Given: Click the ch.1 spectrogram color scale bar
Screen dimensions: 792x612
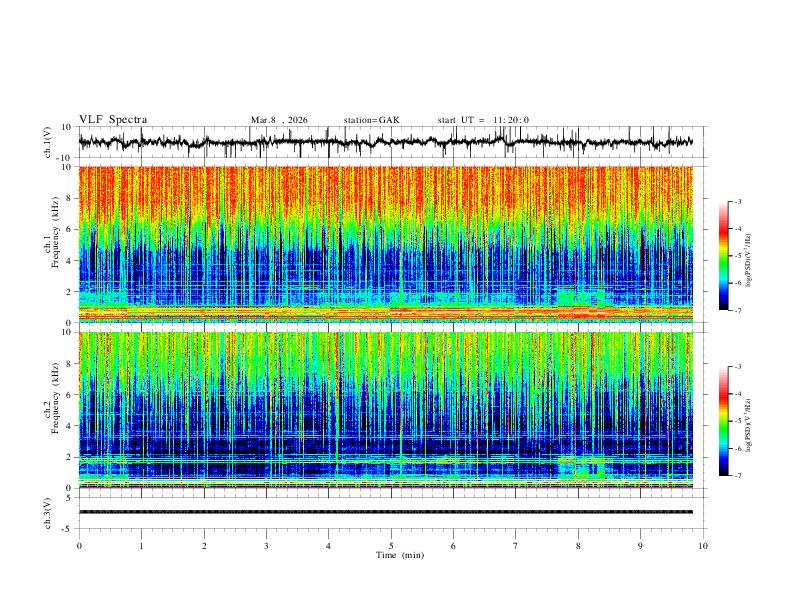Looking at the screenshot, I should (724, 256).
